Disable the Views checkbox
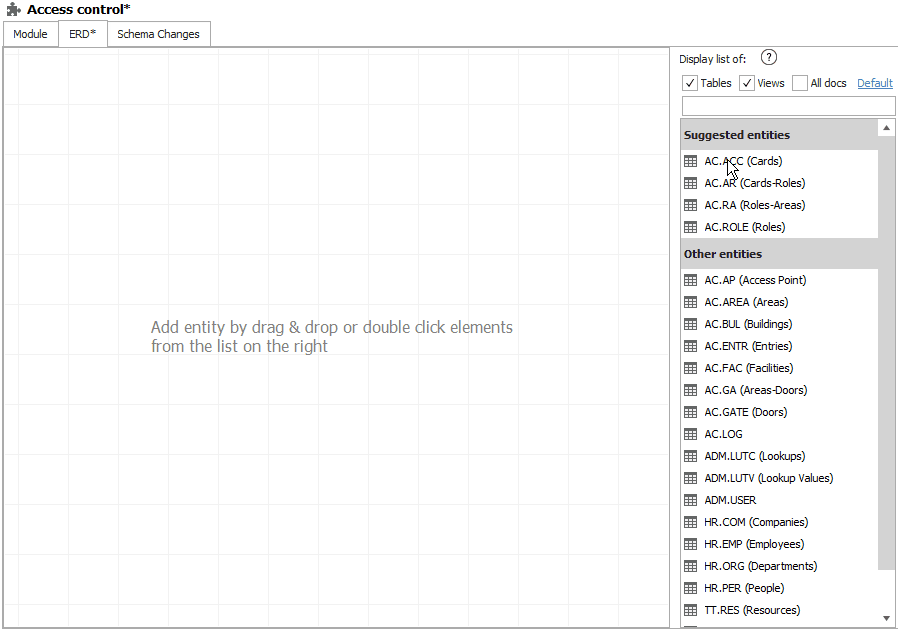898x634 pixels. (x=746, y=83)
